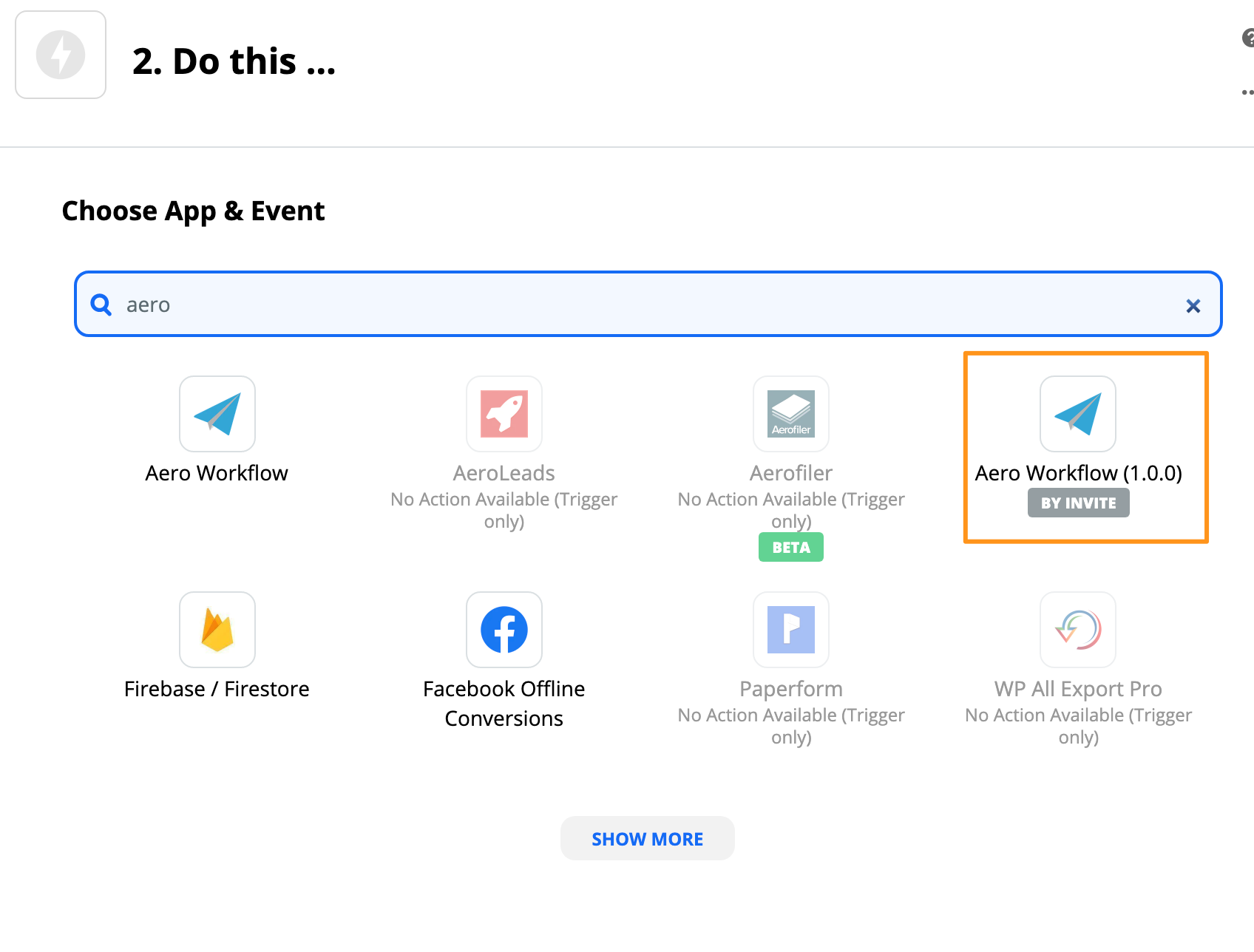Click the BETA badge under Aerofiler
This screenshot has height=952, width=1254.
coord(790,547)
